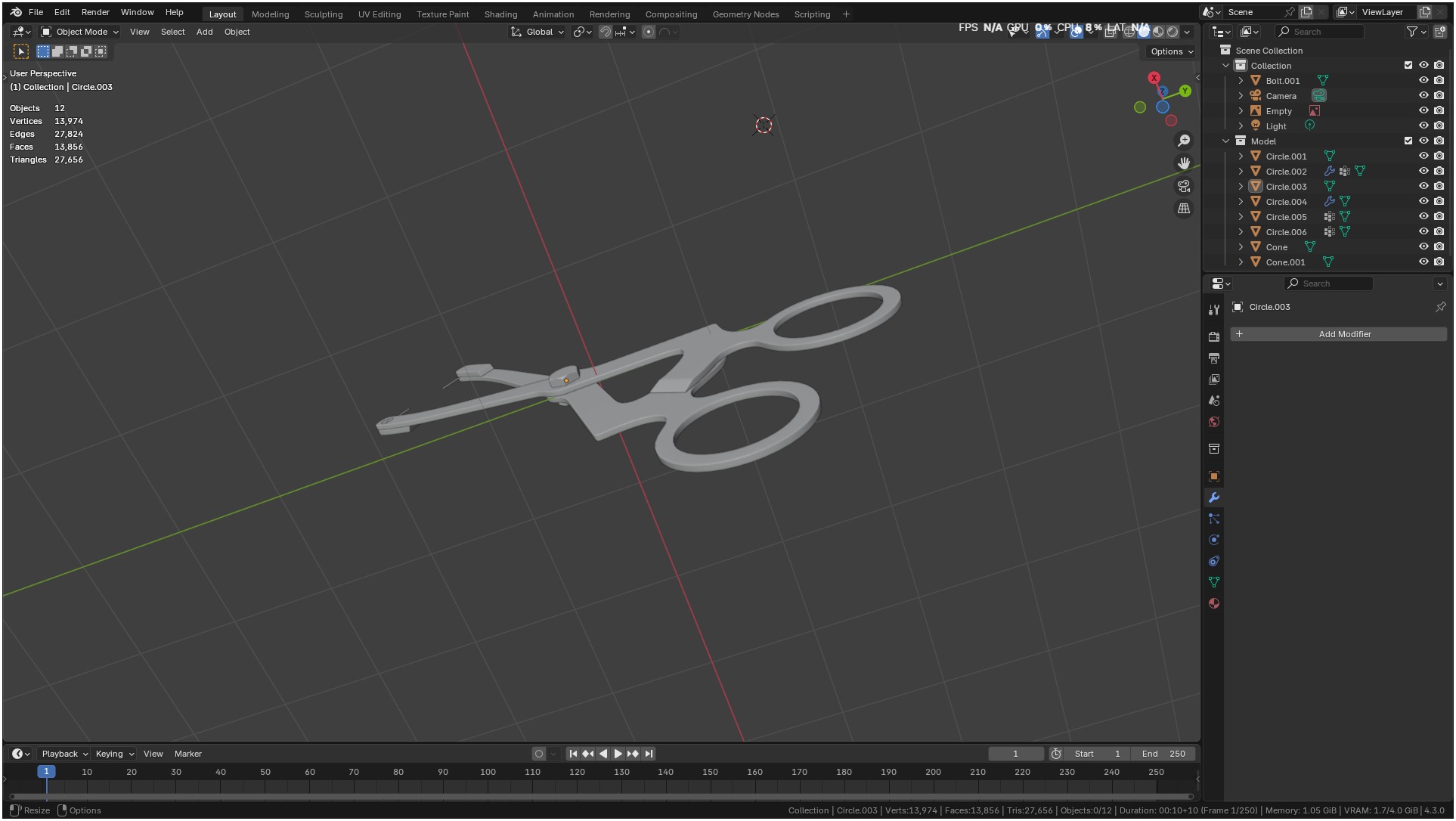Disable Cone render with camera icon
Image resolution: width=1456 pixels, height=821 pixels.
(1439, 247)
